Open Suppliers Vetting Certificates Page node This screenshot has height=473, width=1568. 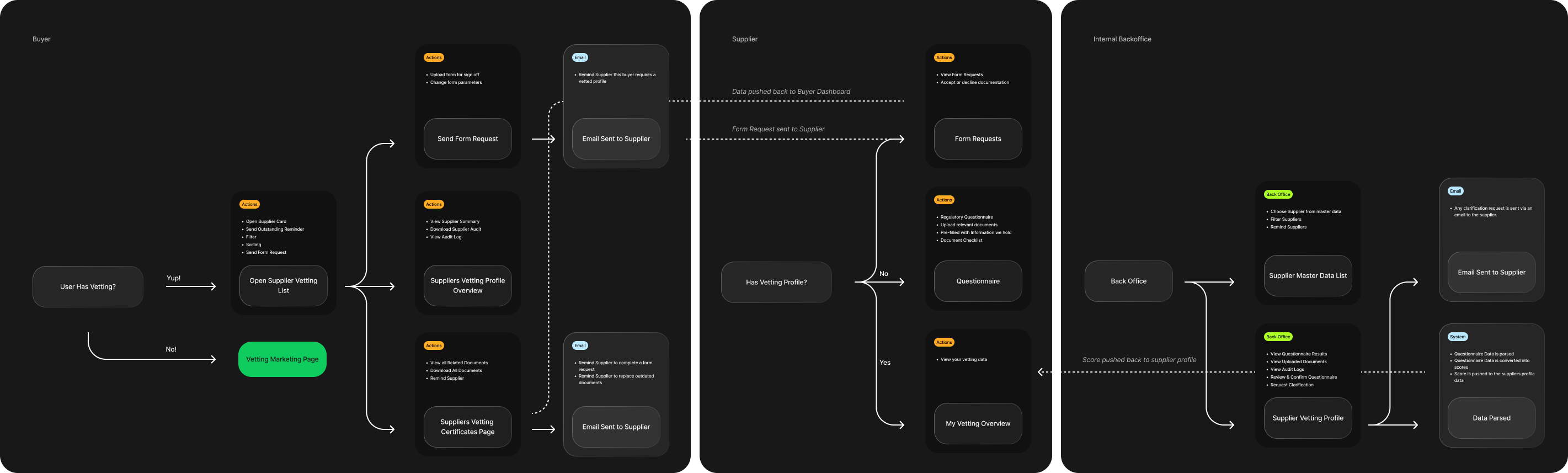click(467, 427)
